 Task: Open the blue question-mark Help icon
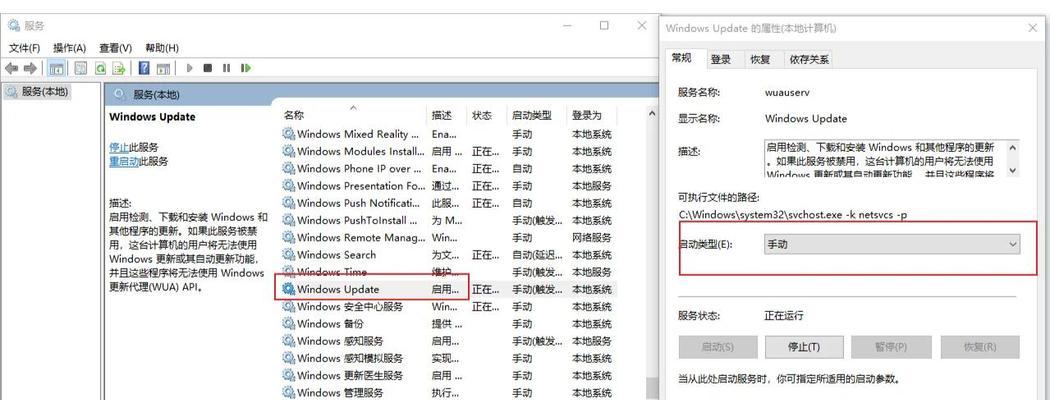(x=144, y=68)
